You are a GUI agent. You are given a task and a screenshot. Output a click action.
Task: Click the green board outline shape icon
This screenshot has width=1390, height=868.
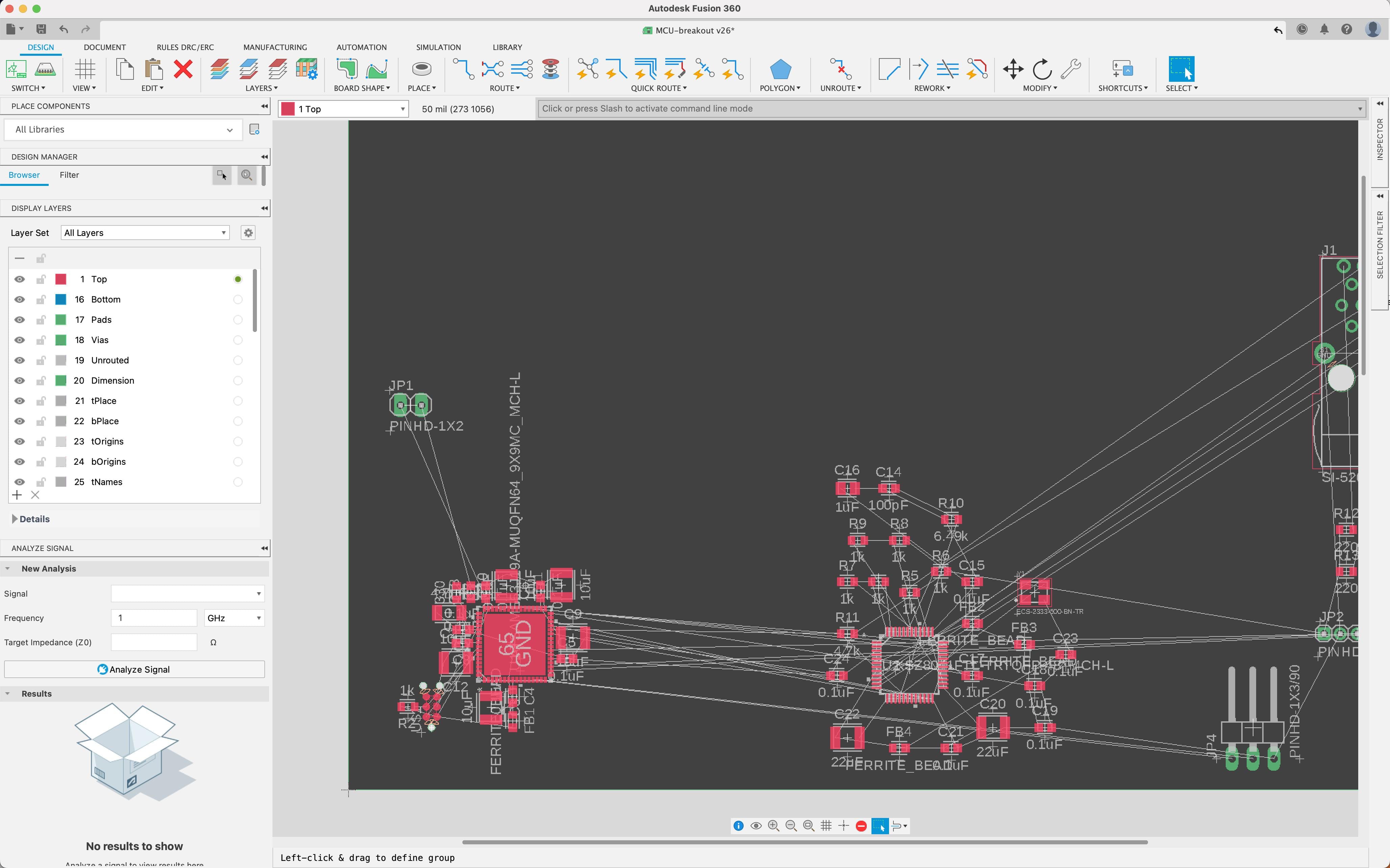point(347,70)
